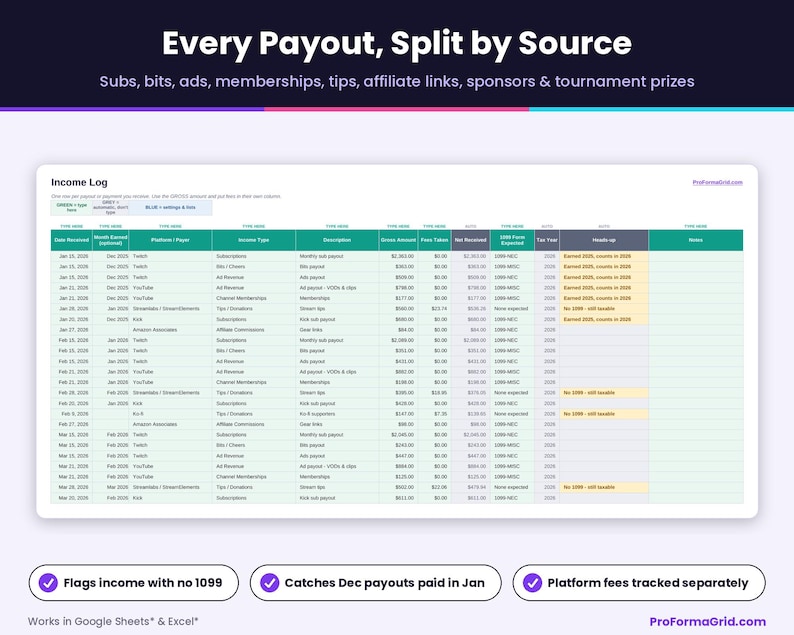Click the checkmark icon beside Platform fees tracked

coord(532,583)
